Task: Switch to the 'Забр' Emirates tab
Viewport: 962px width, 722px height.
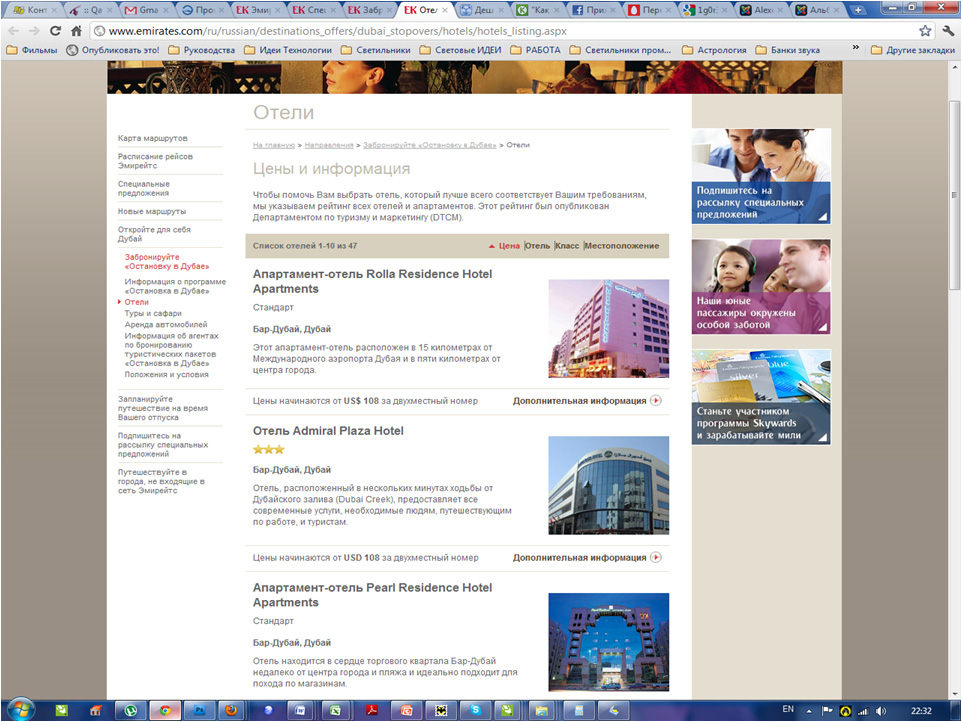Action: [369, 10]
